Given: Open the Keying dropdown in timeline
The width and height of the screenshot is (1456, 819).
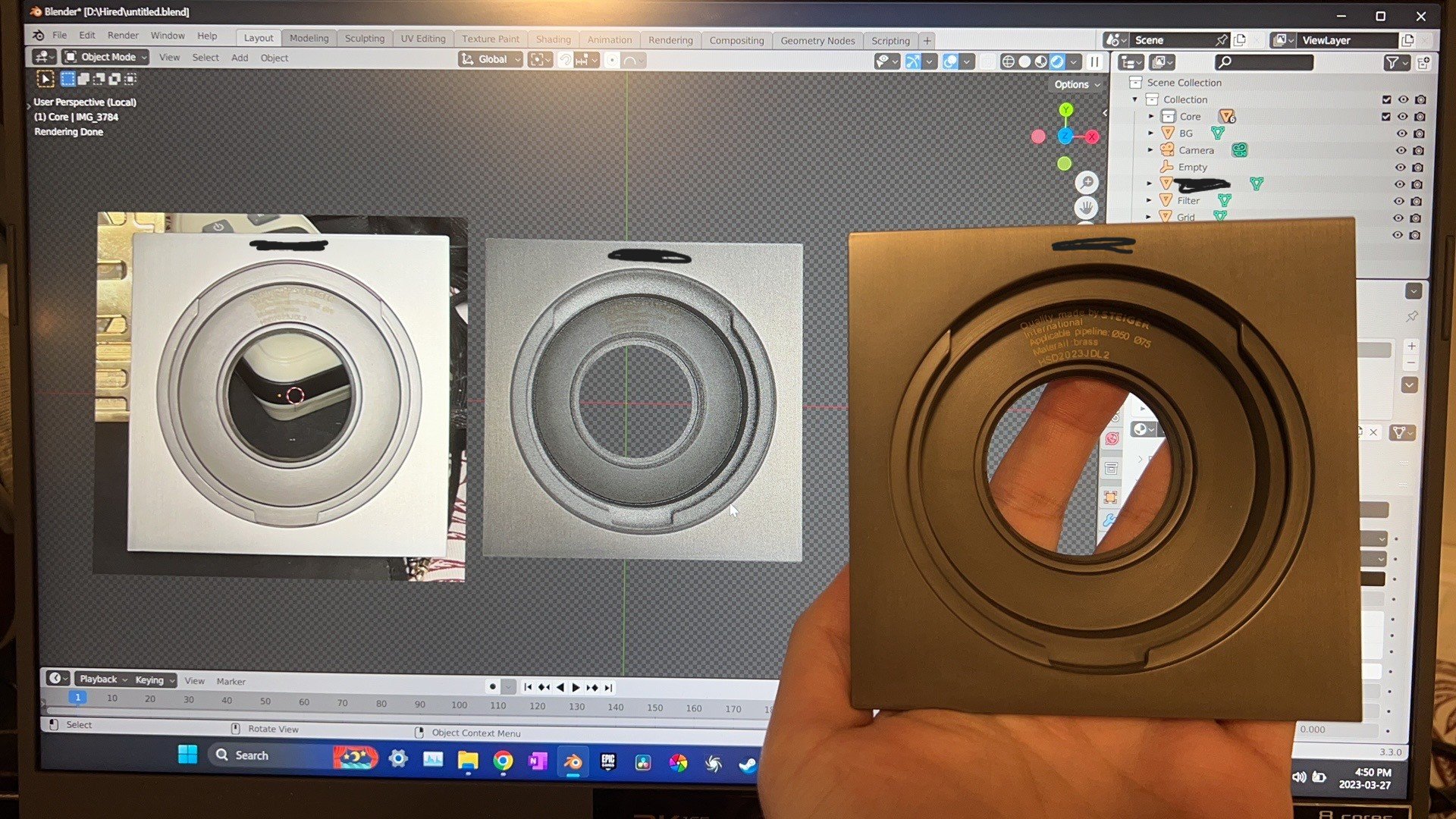Looking at the screenshot, I should (155, 680).
